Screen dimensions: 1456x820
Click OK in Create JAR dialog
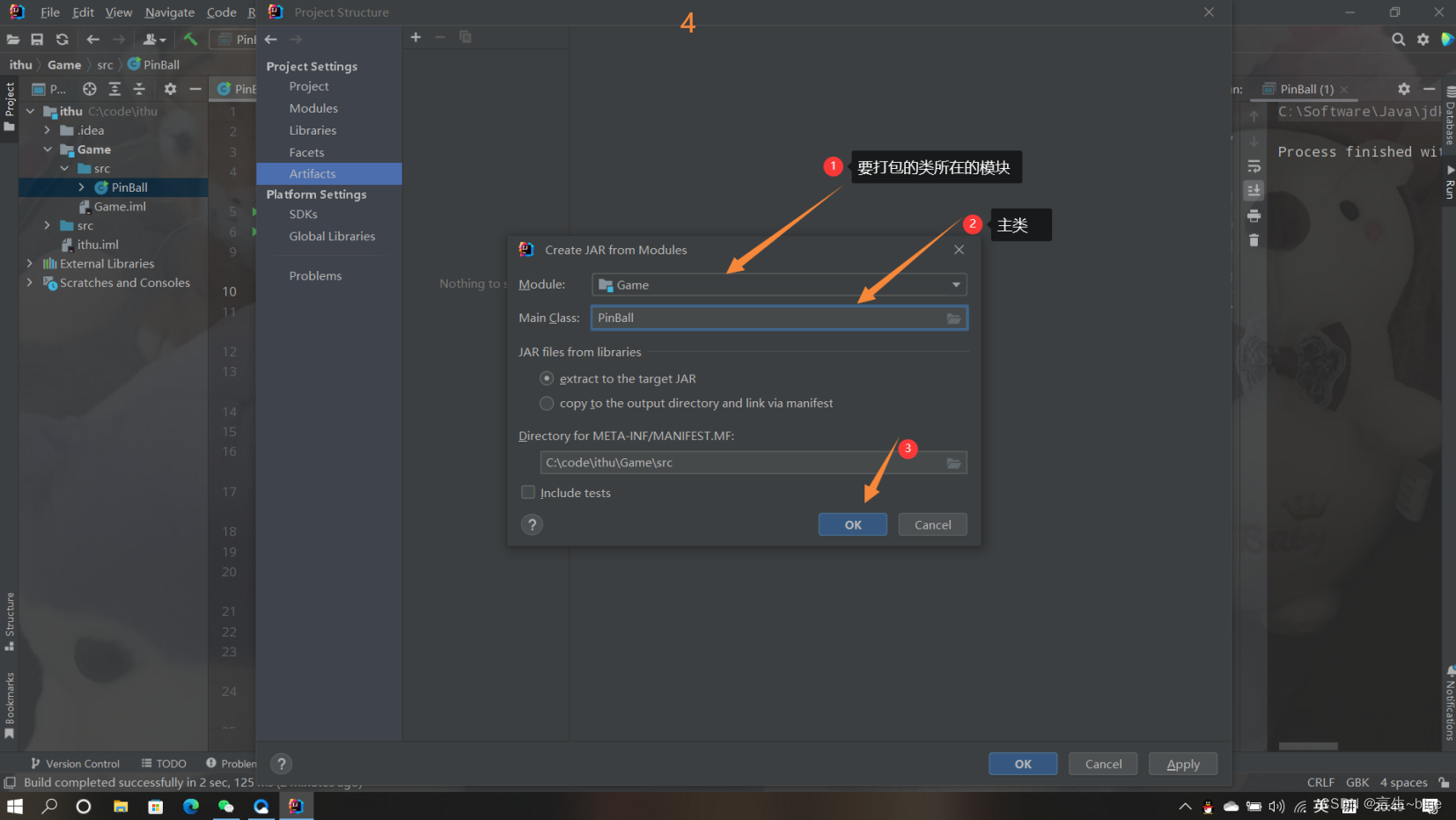(x=852, y=525)
